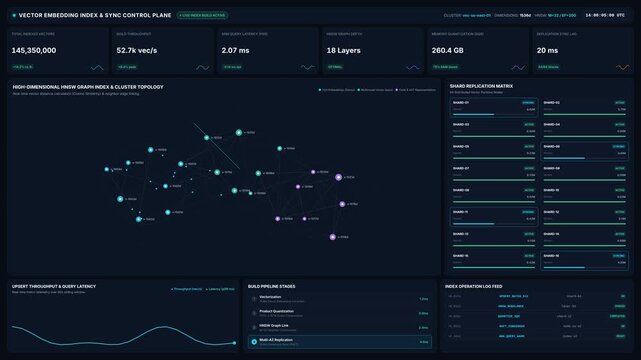Select the Vectorization pipeline stage label
The height and width of the screenshot is (360, 641).
(270, 297)
